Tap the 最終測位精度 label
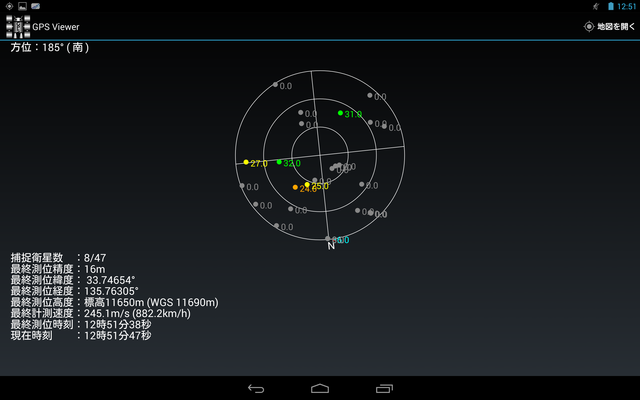640x400 pixels. pyautogui.click(x=42, y=269)
